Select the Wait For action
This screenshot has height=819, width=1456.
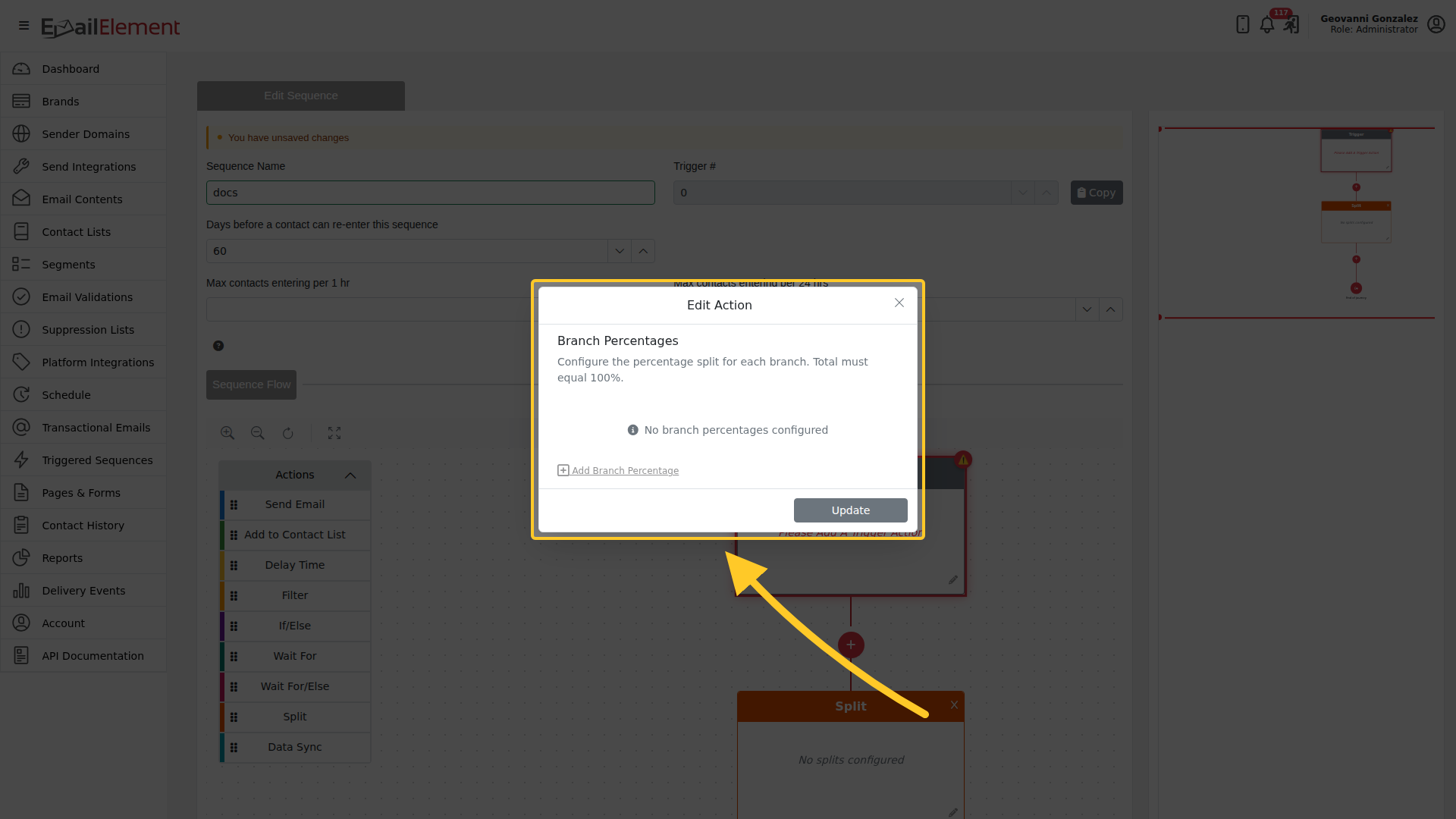click(295, 657)
